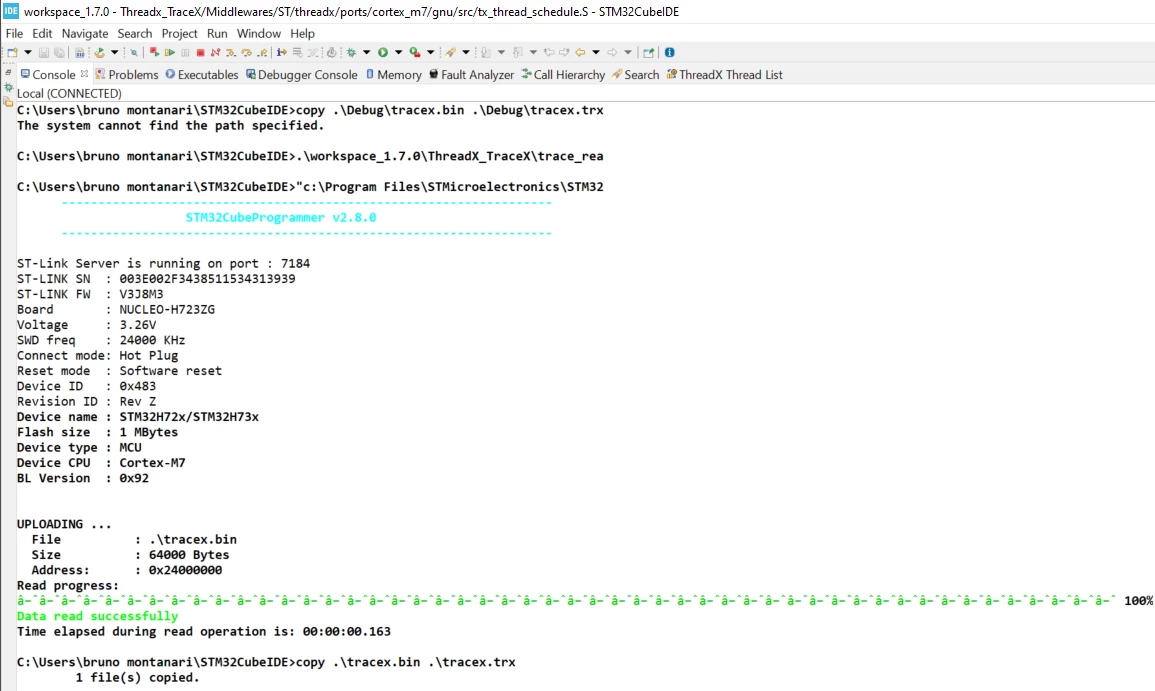Open the Run configurations dropdown arrow
The height and width of the screenshot is (691, 1155).
(x=399, y=52)
